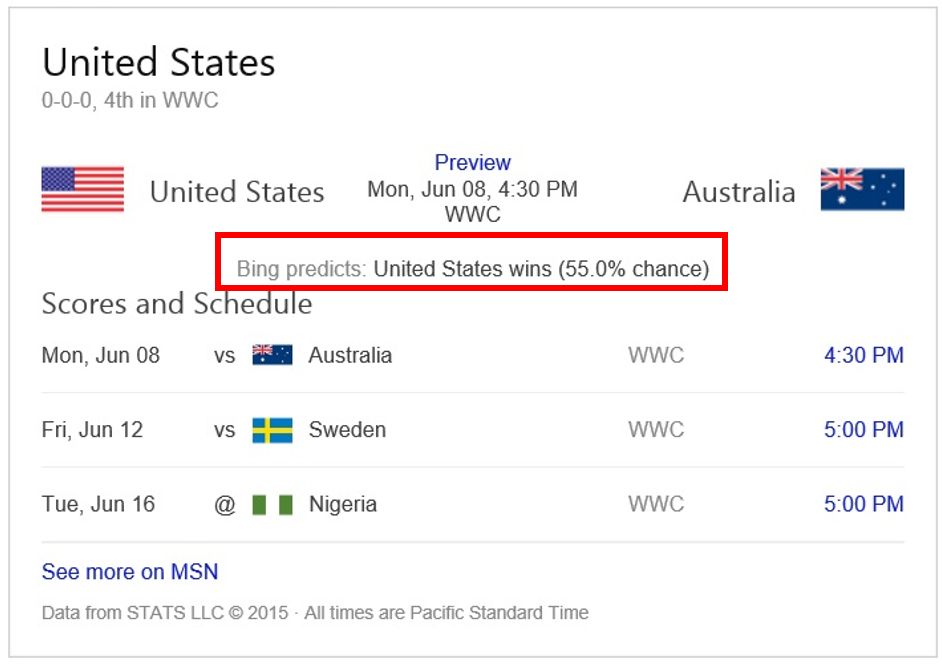Image resolution: width=942 pixels, height=670 pixels.
Task: Click the Fri, Jun 12 date
Action: 92,430
